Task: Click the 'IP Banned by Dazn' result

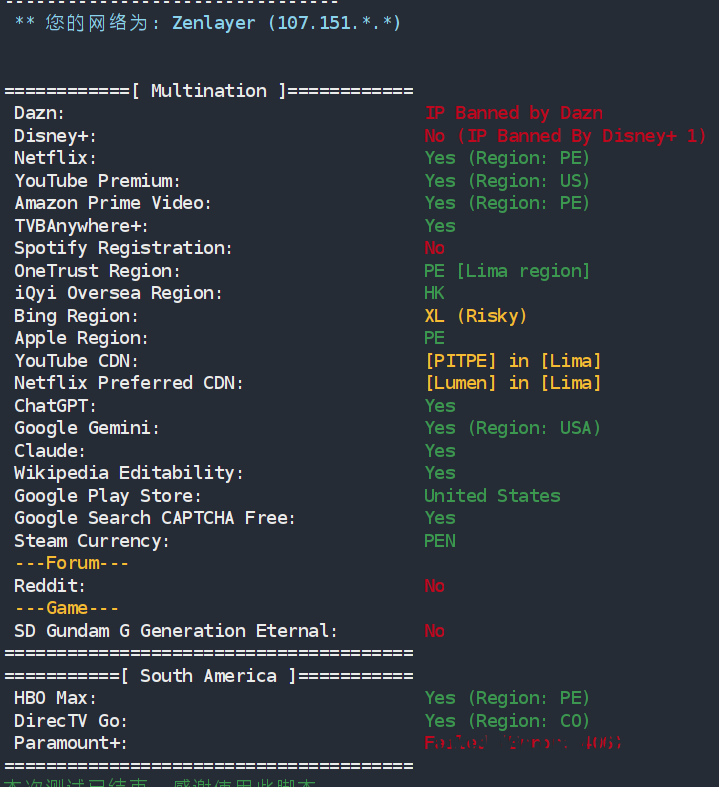Action: click(513, 113)
